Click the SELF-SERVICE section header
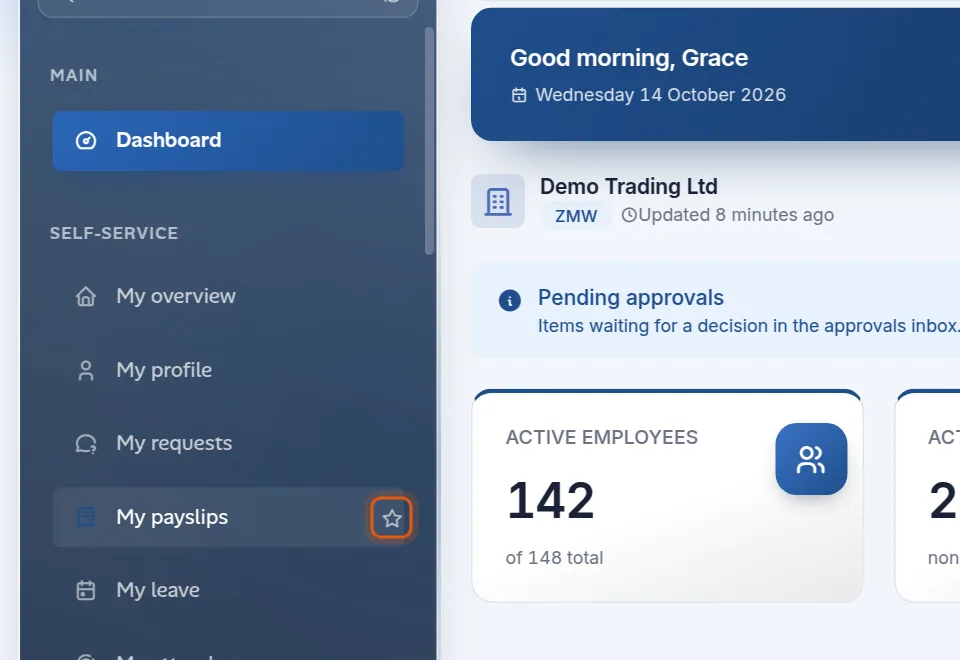960x660 pixels. point(114,233)
